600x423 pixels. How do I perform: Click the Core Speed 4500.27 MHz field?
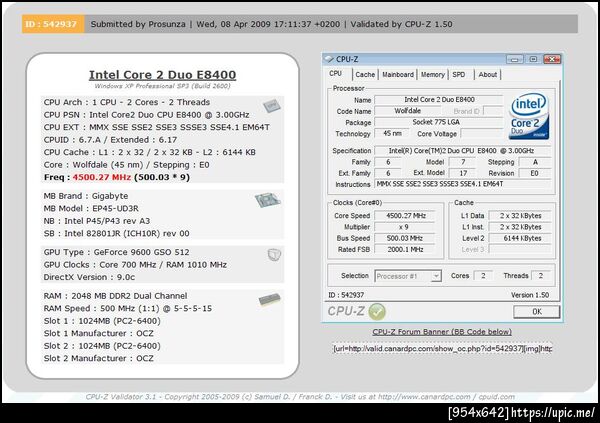405,216
